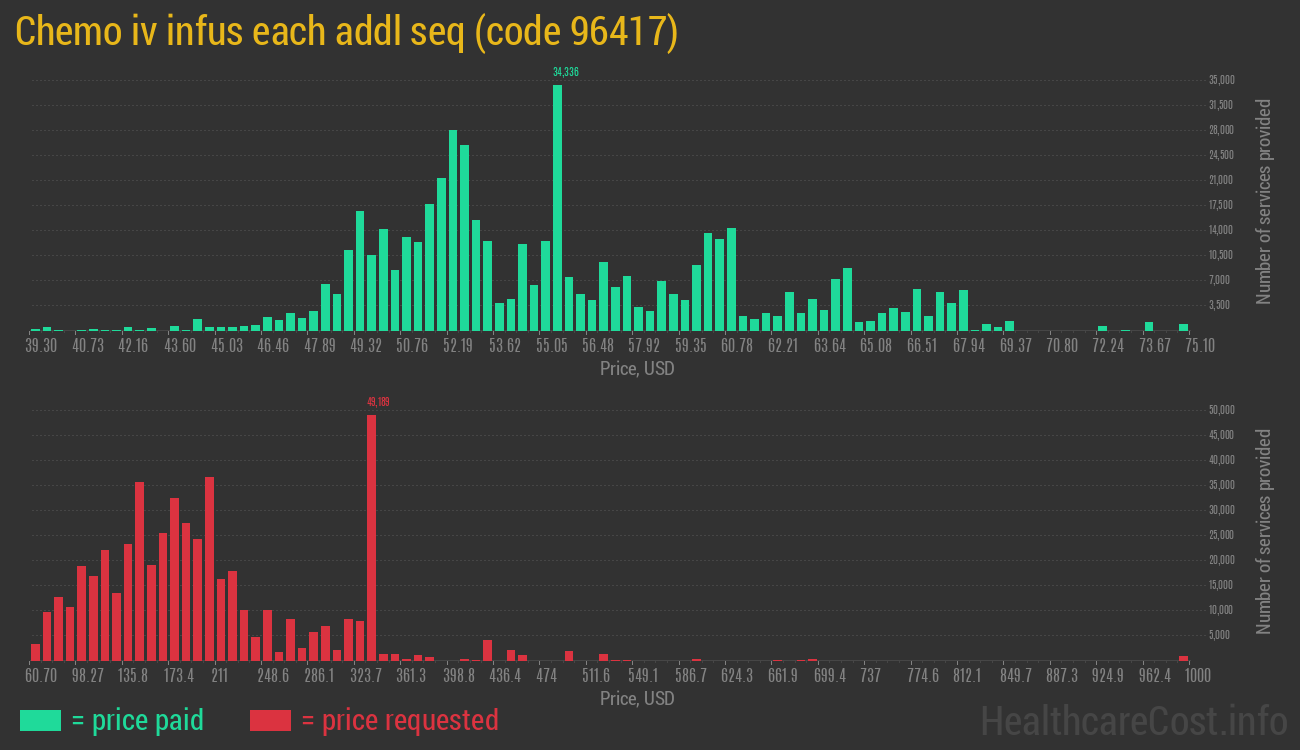Viewport: 1300px width, 750px height.
Task: Click the chart title with code 96417
Action: pyautogui.click(x=347, y=32)
